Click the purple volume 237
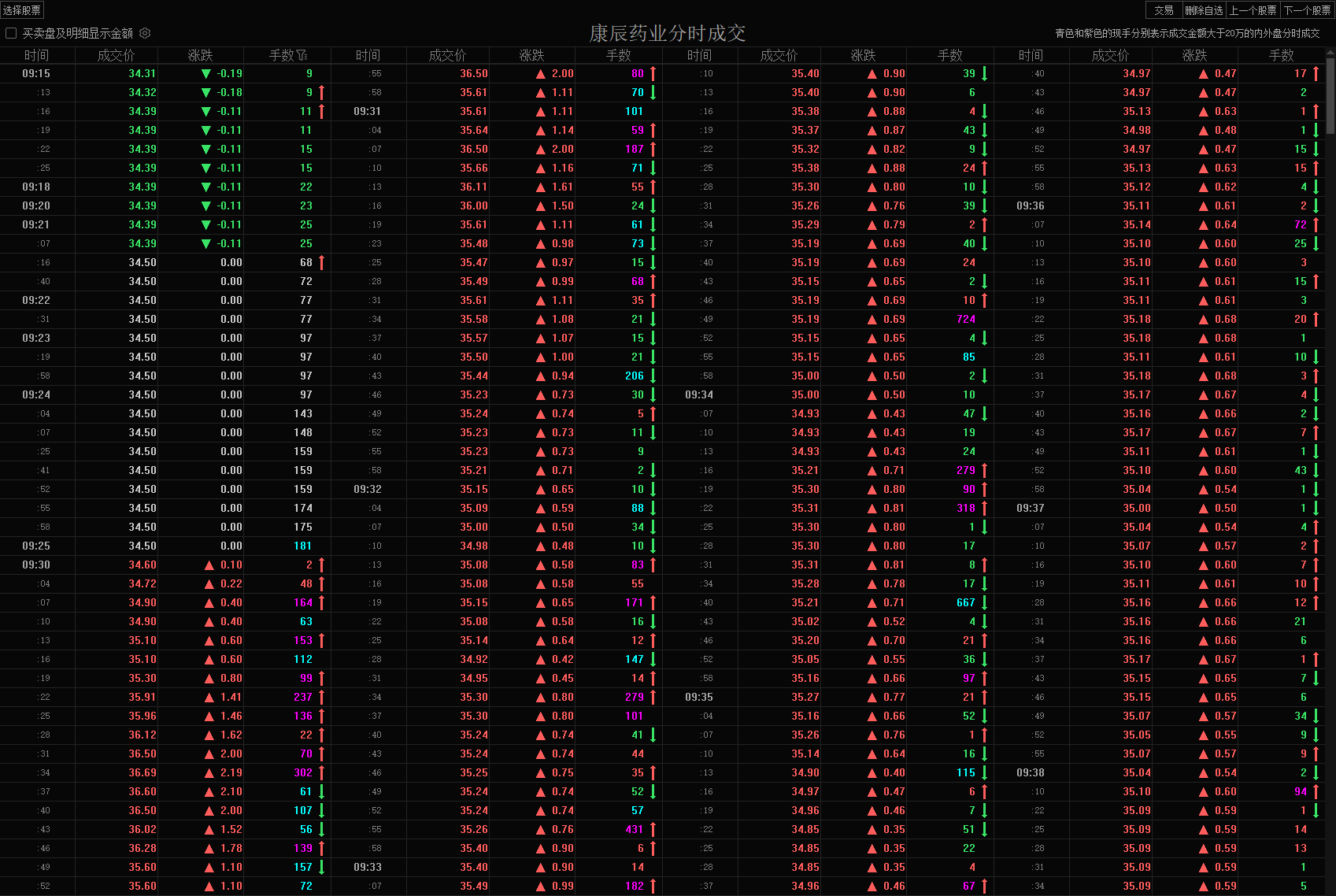 pos(303,697)
